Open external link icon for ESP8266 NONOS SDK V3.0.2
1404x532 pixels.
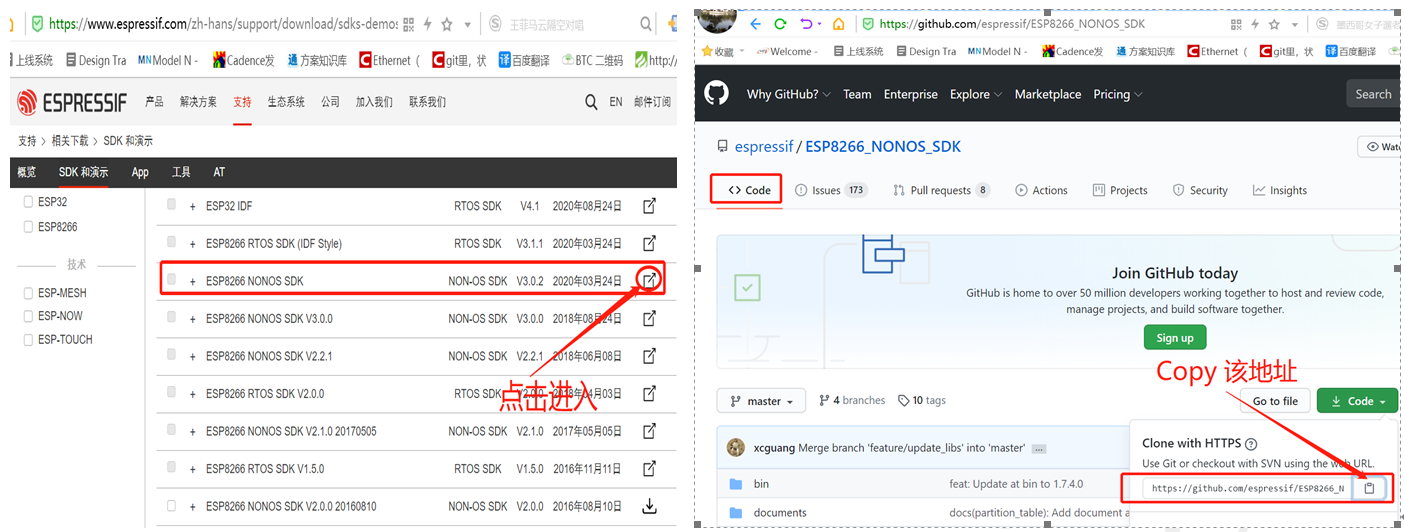click(649, 281)
